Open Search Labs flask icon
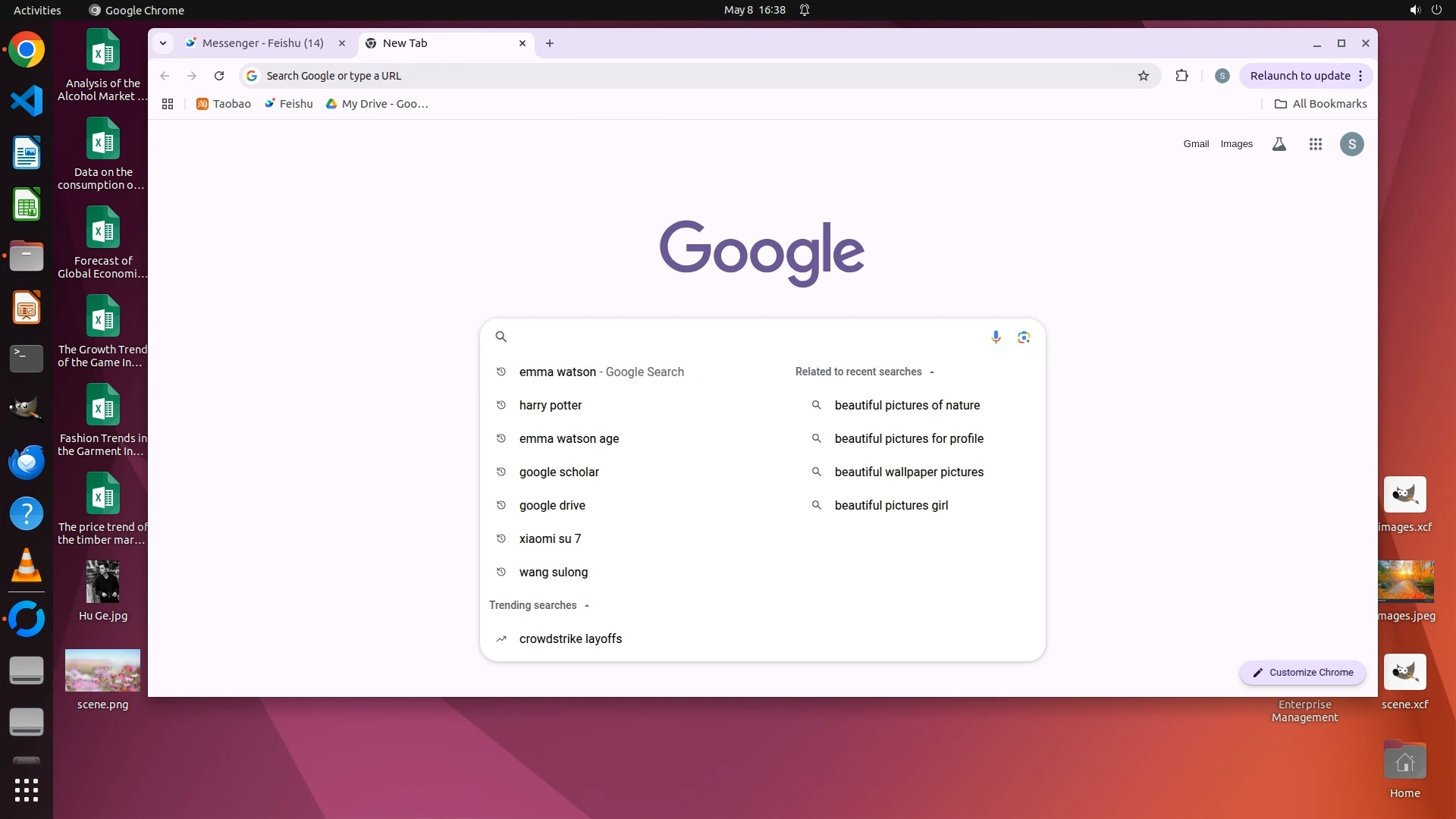 point(1279,144)
